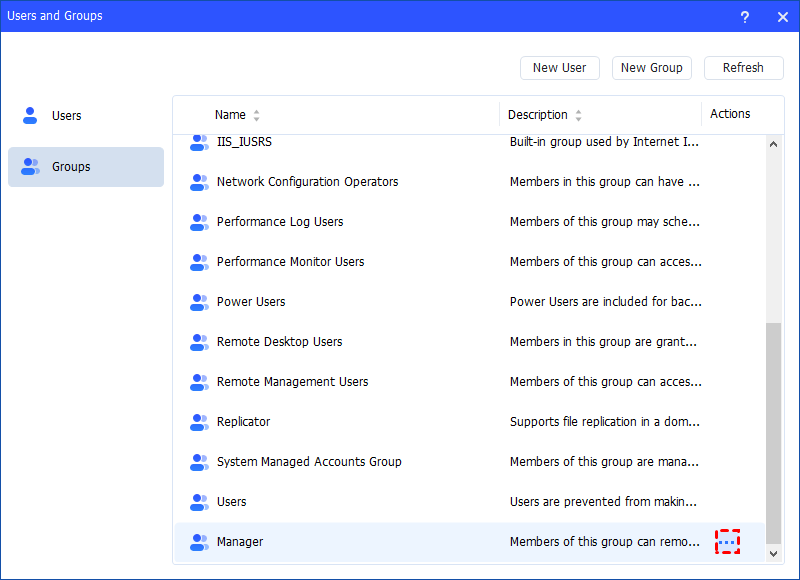This screenshot has width=800, height=580.
Task: Click the Power Users group icon
Action: (x=199, y=302)
